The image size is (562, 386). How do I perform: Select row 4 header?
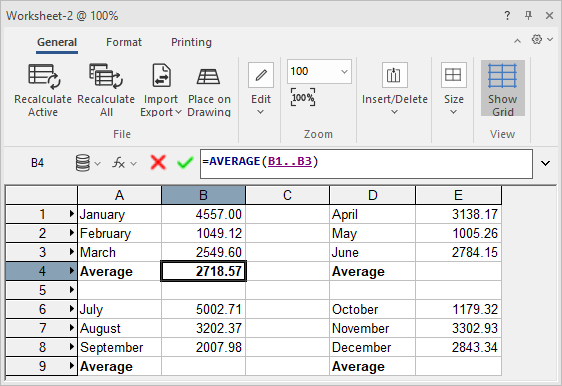point(42,271)
